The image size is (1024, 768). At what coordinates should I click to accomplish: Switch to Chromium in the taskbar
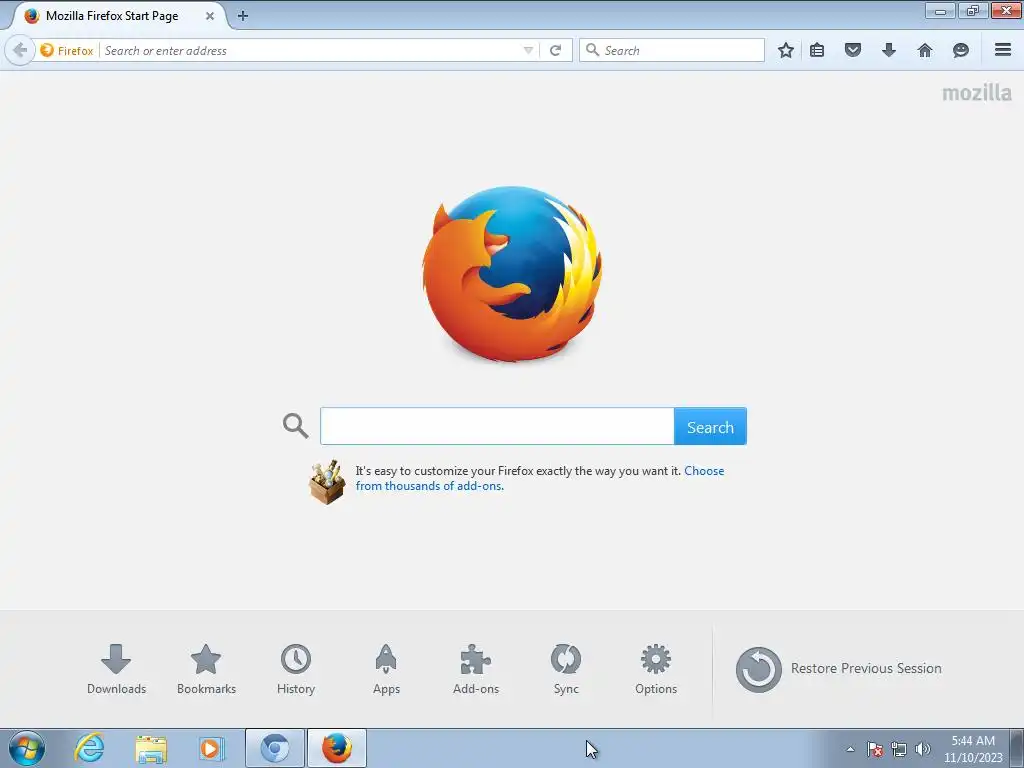pos(275,748)
